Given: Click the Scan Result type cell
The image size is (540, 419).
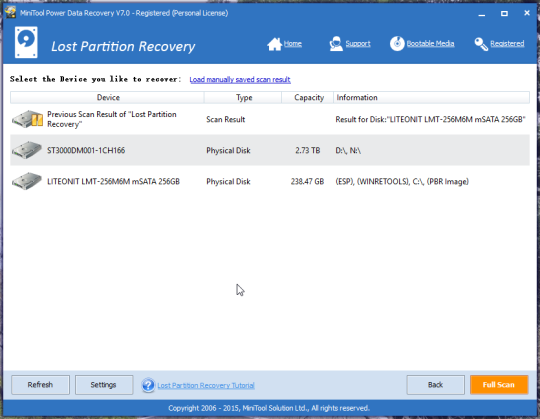Looking at the screenshot, I should pyautogui.click(x=226, y=119).
